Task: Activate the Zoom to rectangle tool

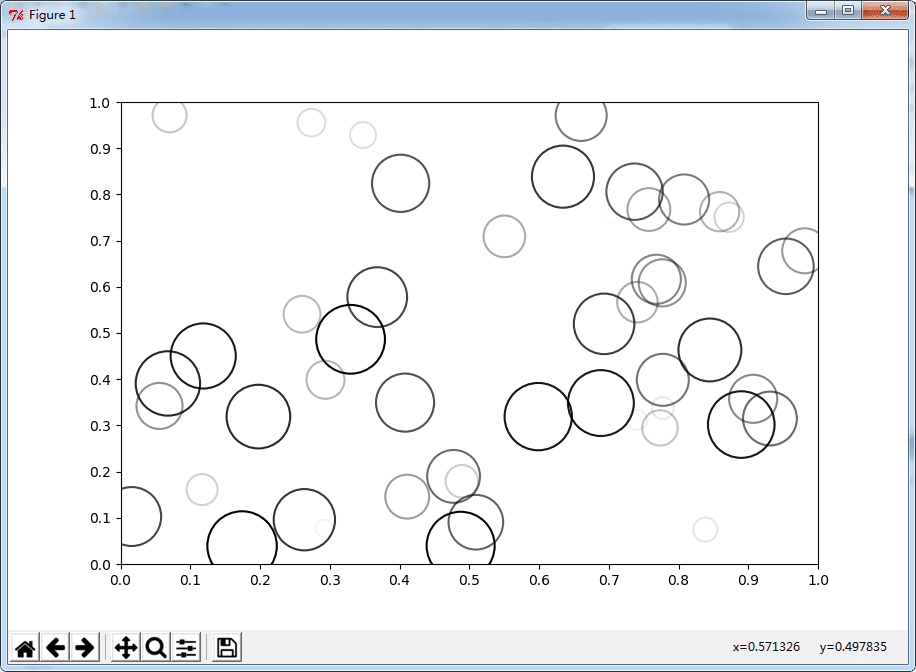Action: click(x=156, y=647)
